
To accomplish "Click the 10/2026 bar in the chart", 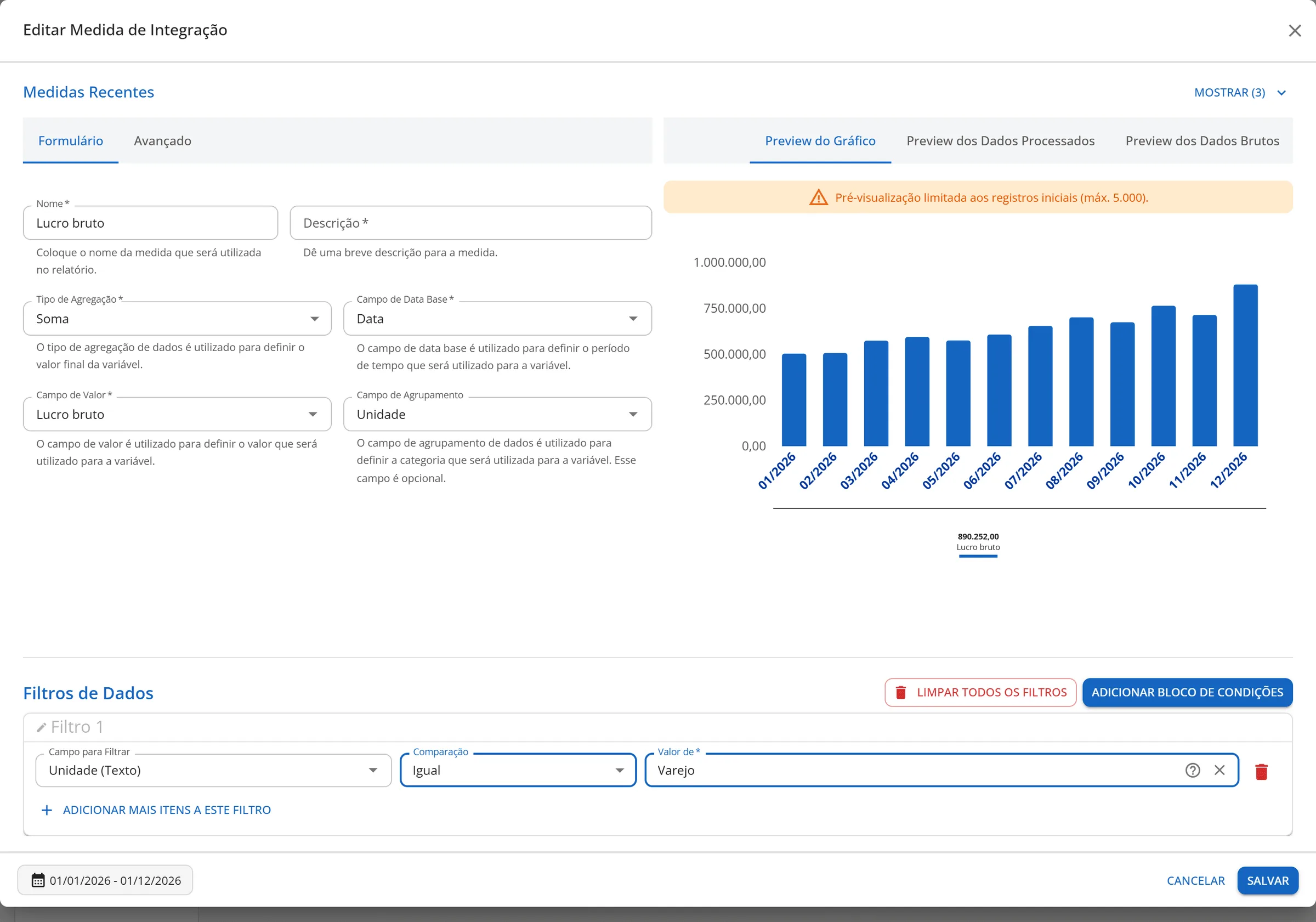I will pos(1163,376).
